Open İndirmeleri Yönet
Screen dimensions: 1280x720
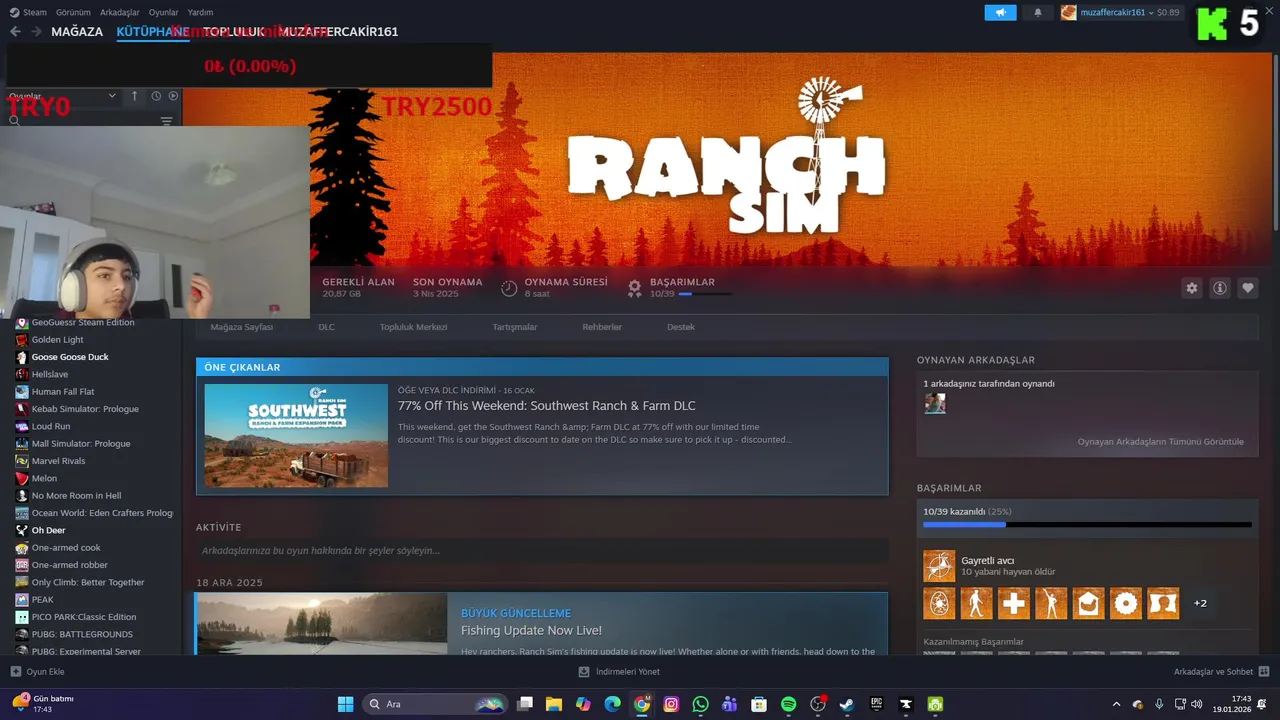click(x=620, y=672)
